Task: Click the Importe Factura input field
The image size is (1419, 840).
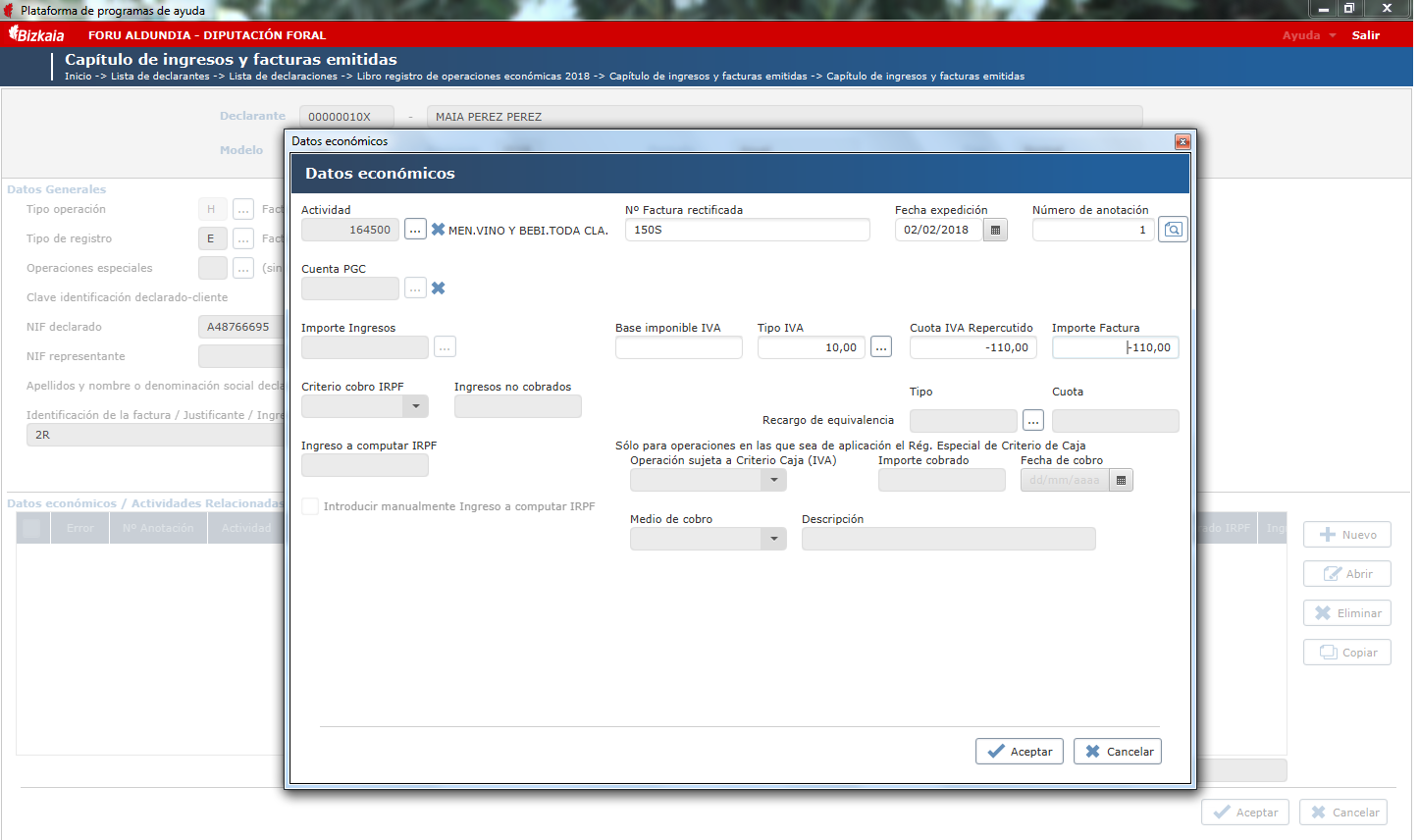Action: [x=1116, y=347]
